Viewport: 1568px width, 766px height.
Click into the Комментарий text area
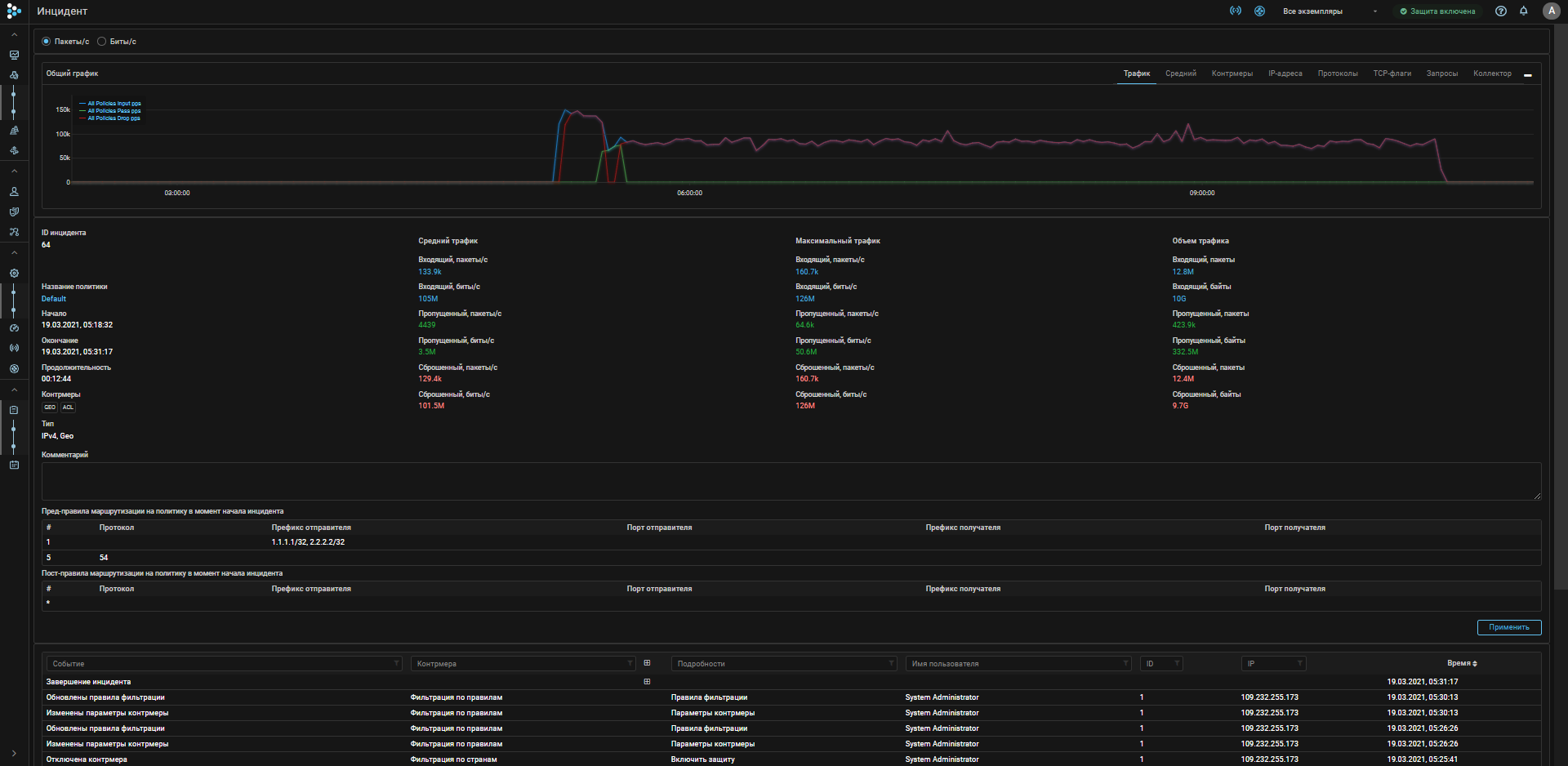pos(791,481)
